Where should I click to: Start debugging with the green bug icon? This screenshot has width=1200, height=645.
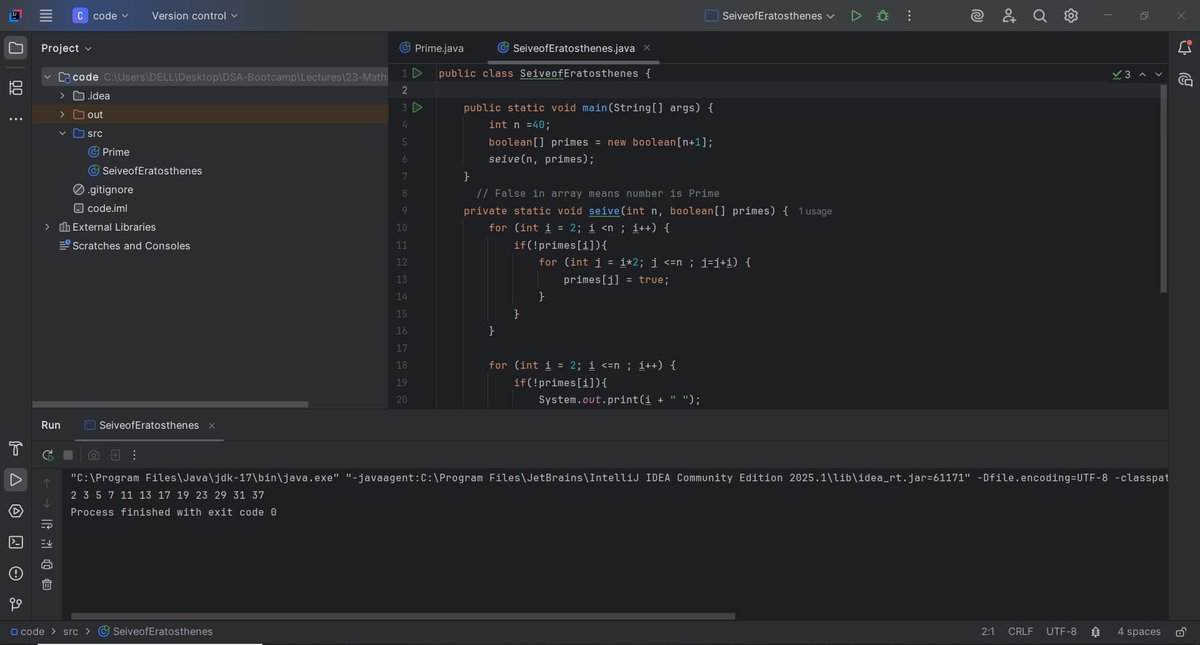pos(882,16)
